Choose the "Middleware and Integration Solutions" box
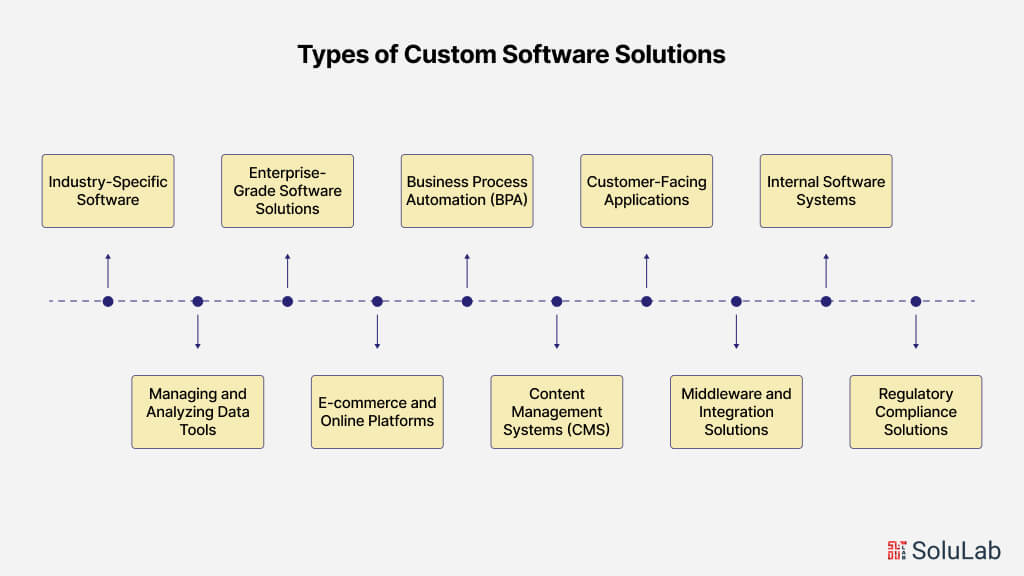 click(x=736, y=411)
